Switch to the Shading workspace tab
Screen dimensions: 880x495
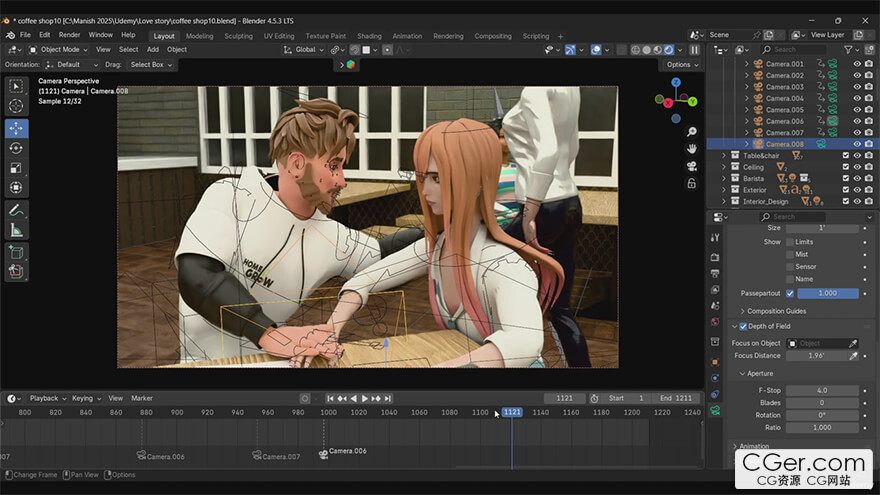pyautogui.click(x=369, y=36)
